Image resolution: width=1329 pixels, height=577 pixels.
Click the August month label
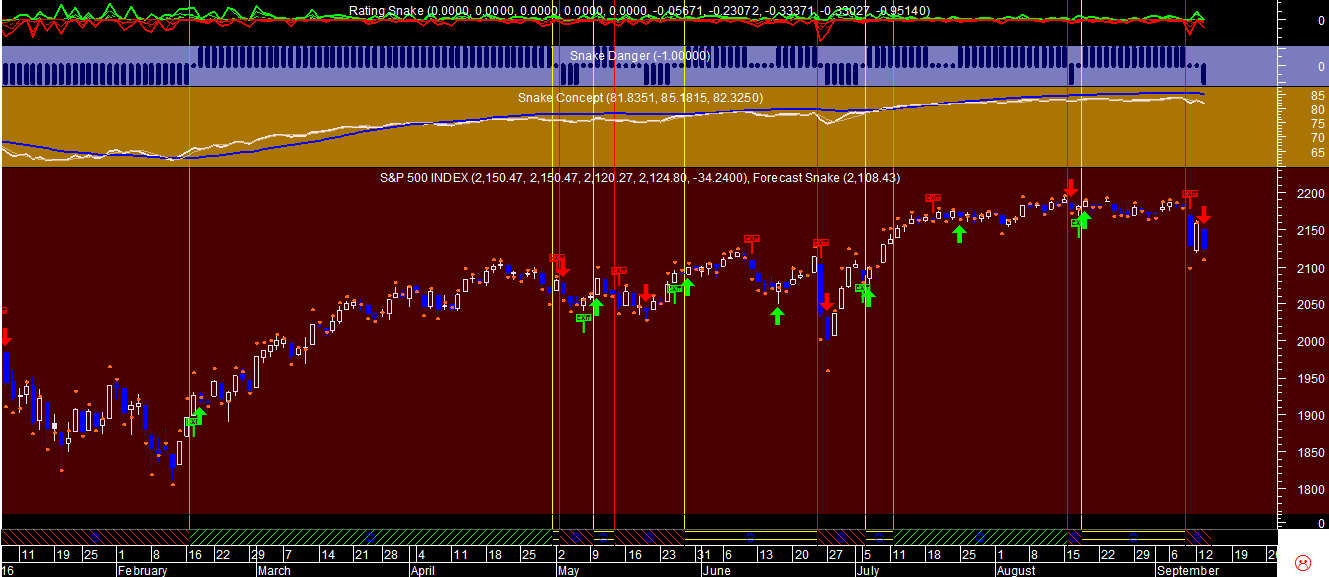click(x=1015, y=571)
